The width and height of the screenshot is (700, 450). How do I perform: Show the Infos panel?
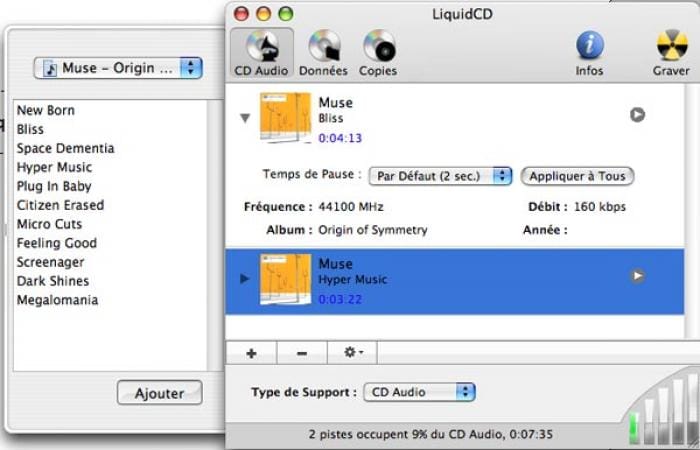coord(589,54)
